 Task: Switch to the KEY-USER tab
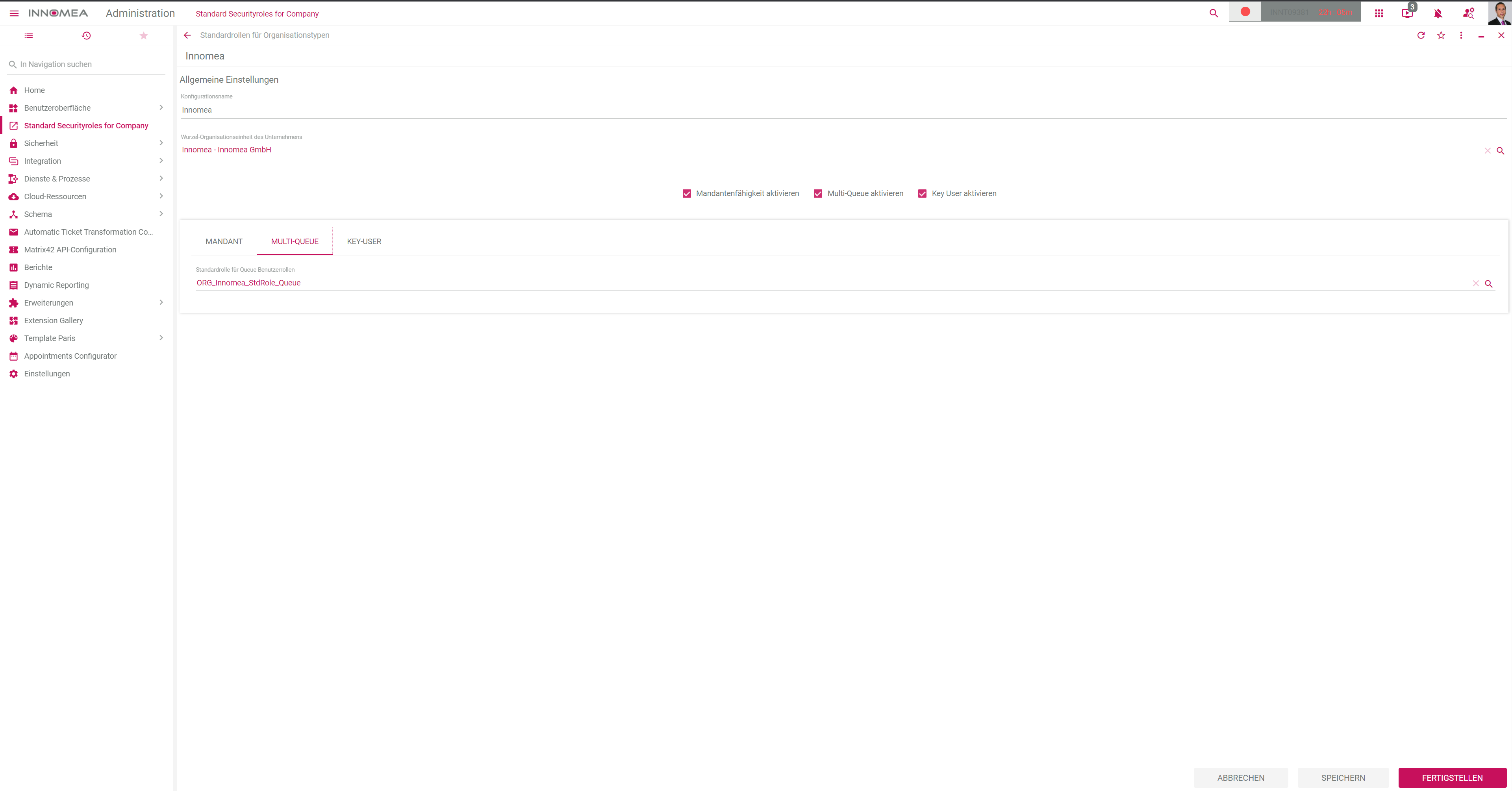click(364, 241)
